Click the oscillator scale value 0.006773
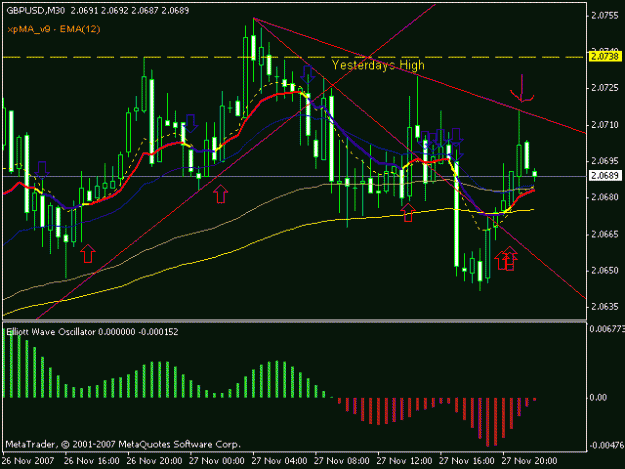 [607, 329]
